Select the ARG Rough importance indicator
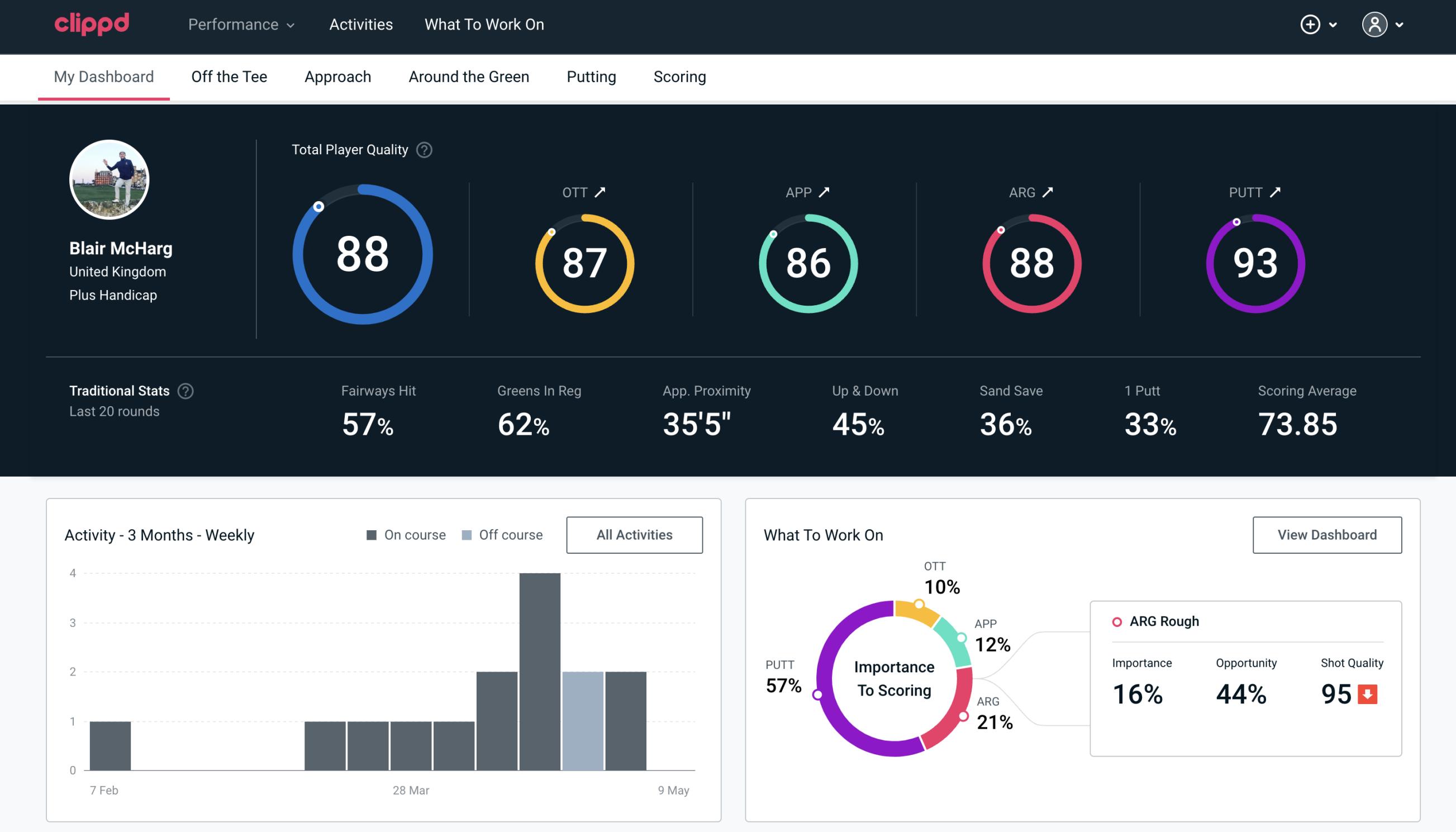The width and height of the screenshot is (1456, 832). pos(1140,692)
